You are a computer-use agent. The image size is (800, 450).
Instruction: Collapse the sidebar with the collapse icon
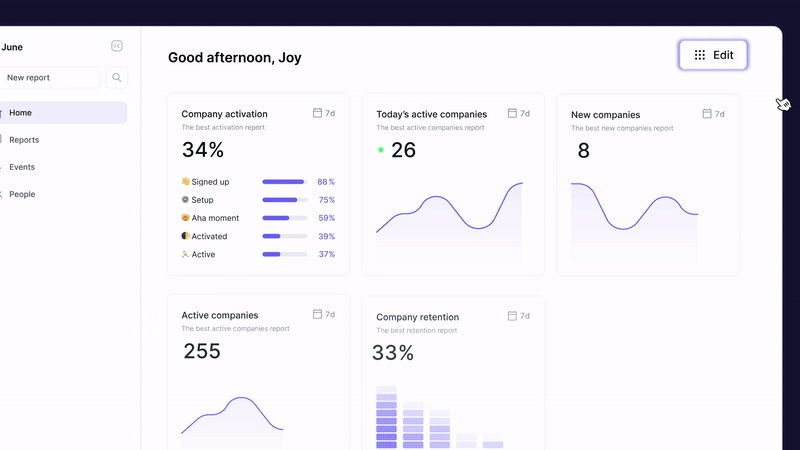click(117, 46)
